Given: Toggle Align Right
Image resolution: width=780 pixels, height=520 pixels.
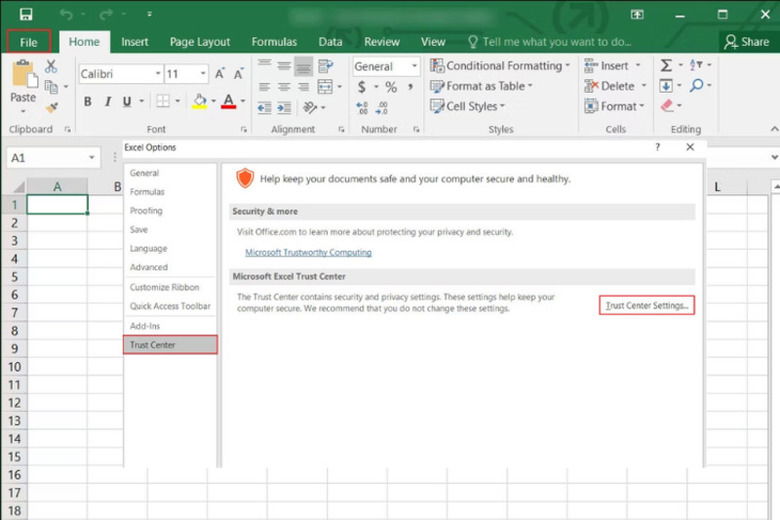Looking at the screenshot, I should [x=303, y=87].
